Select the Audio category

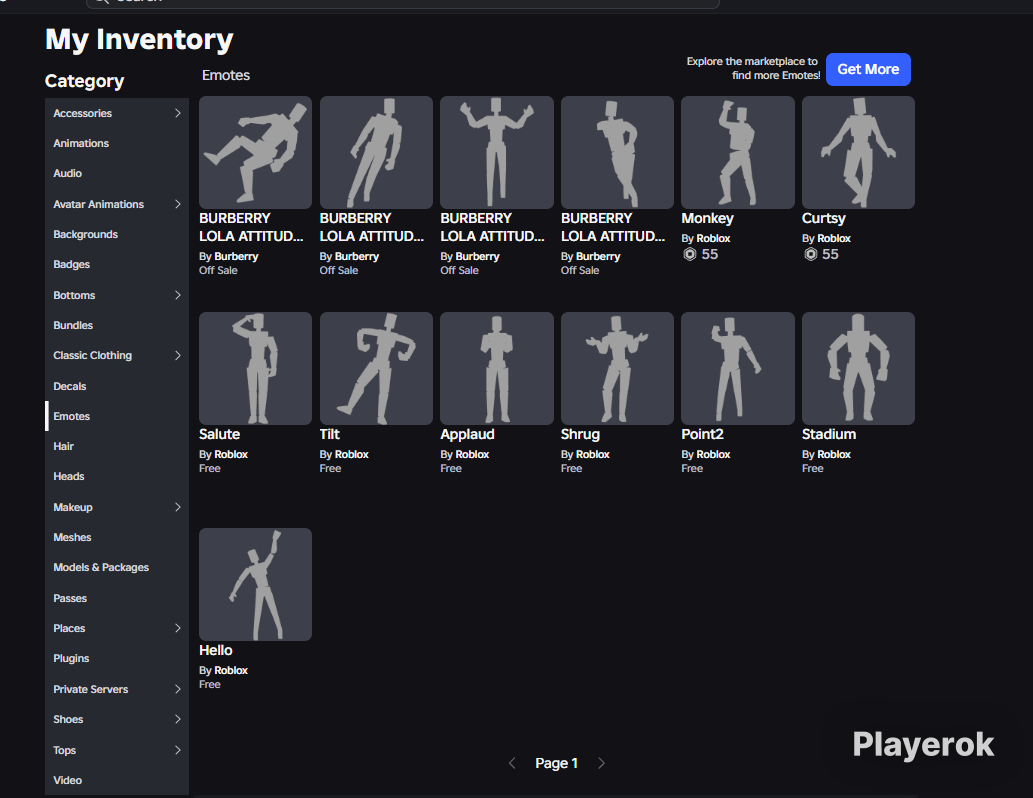tap(117, 173)
